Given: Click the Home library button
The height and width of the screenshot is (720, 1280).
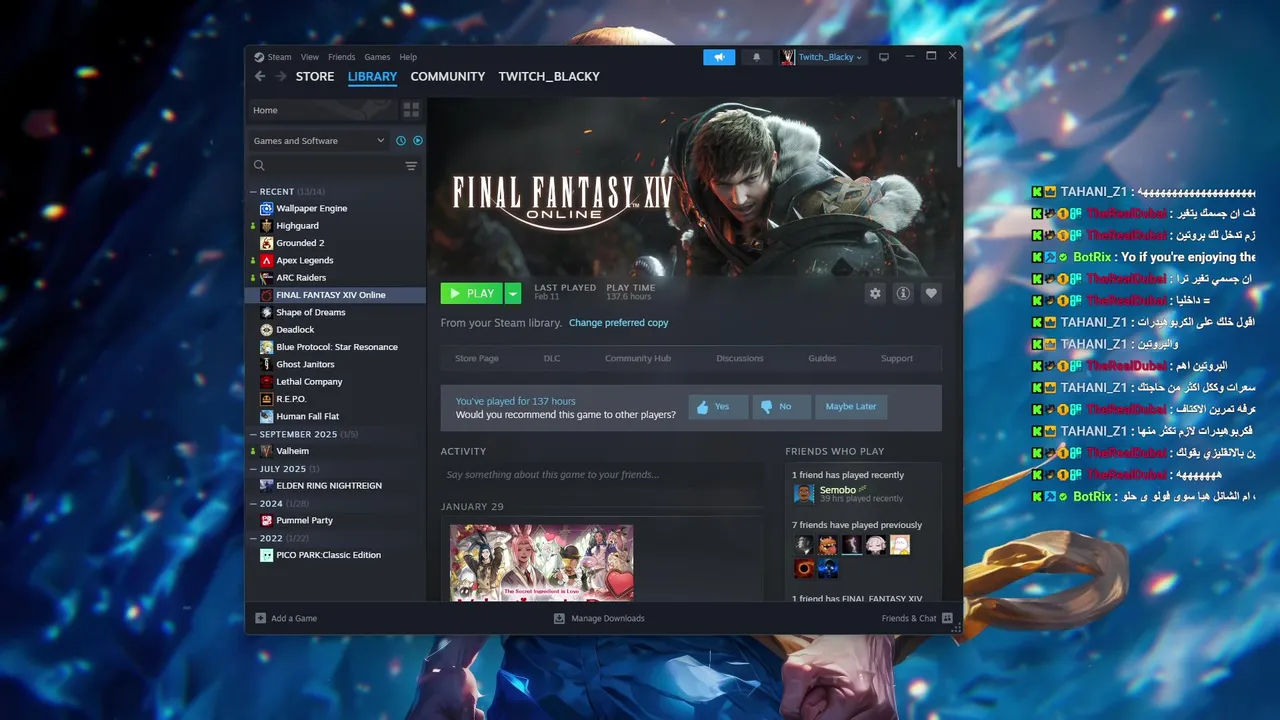Looking at the screenshot, I should pyautogui.click(x=321, y=110).
